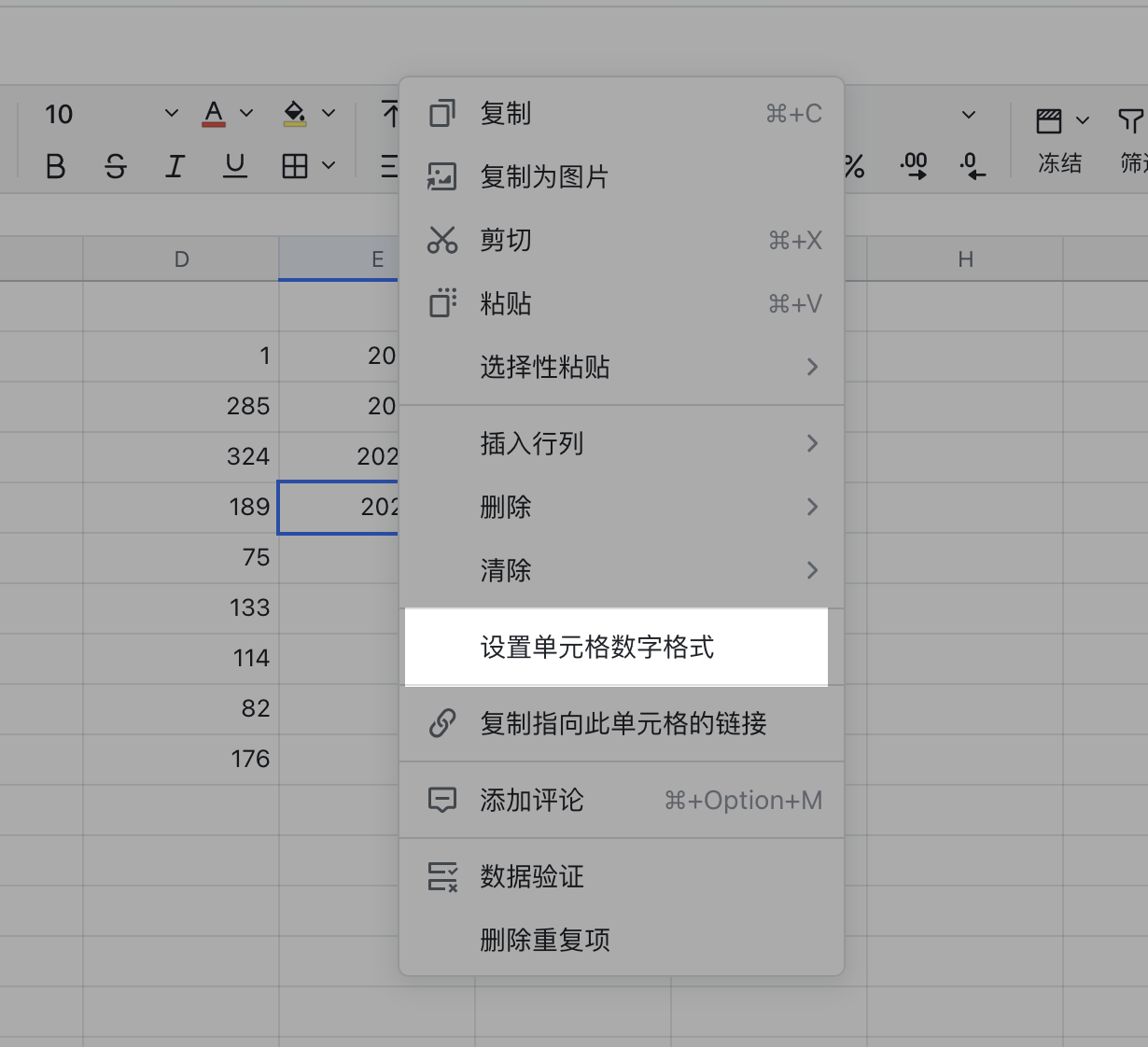Click the decrease decimal places icon
The image size is (1148, 1047).
[x=972, y=166]
